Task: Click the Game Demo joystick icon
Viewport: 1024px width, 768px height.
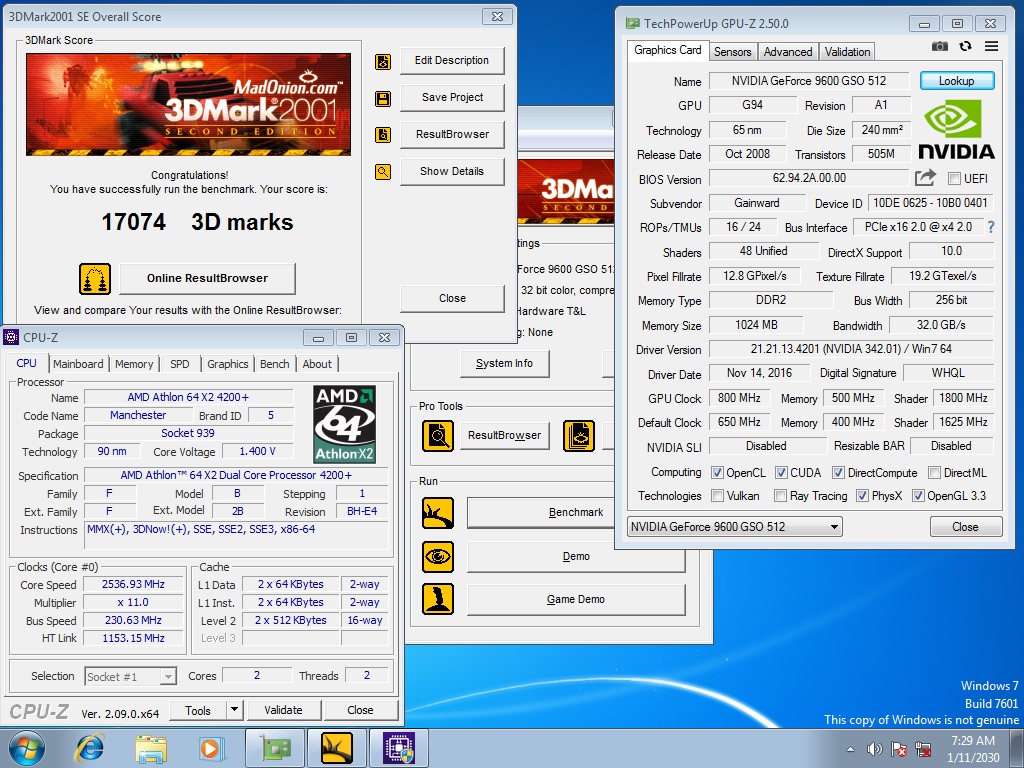Action: click(438, 600)
